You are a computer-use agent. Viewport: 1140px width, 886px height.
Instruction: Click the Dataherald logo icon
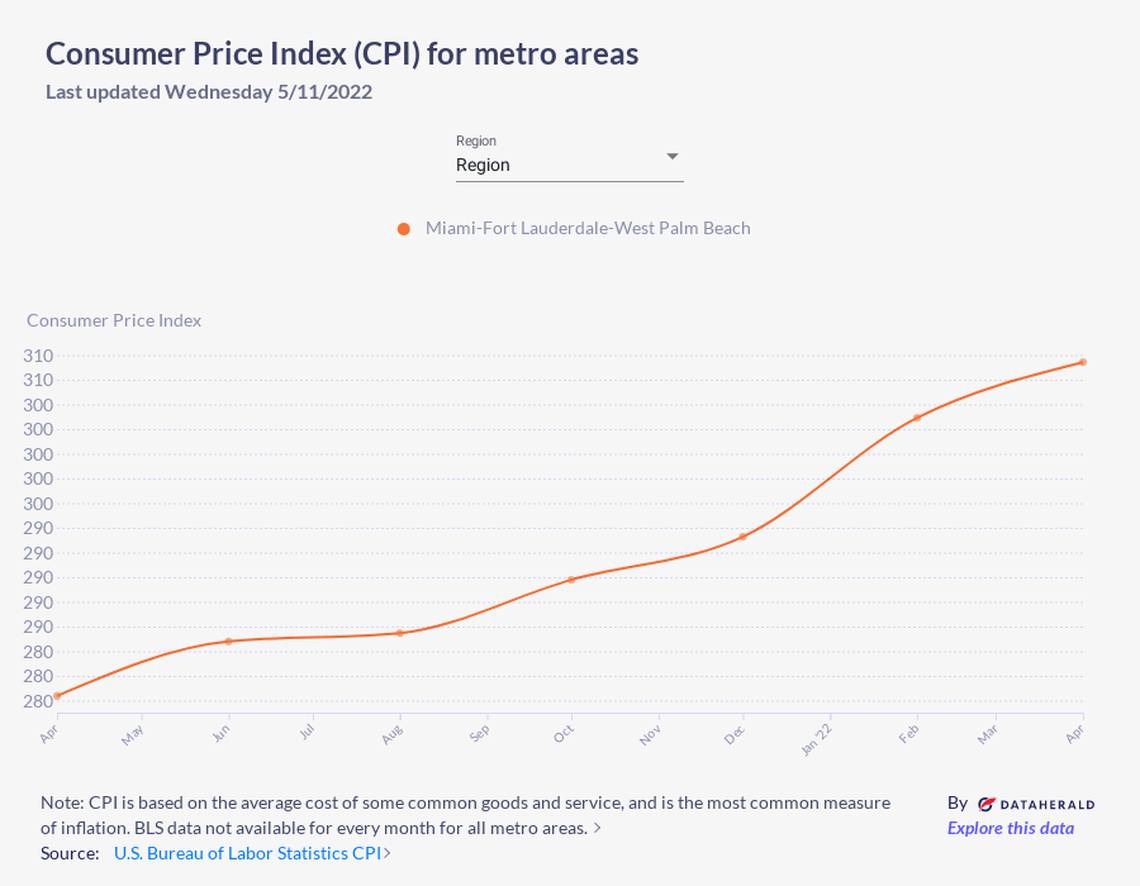pyautogui.click(x=986, y=803)
